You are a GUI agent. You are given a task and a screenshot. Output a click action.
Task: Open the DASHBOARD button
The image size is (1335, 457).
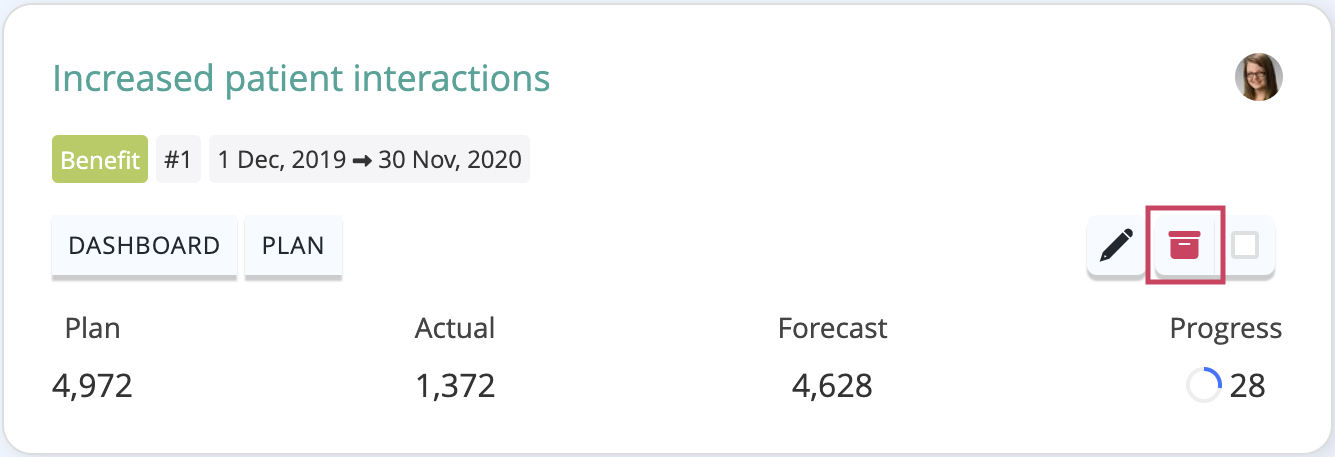(144, 246)
